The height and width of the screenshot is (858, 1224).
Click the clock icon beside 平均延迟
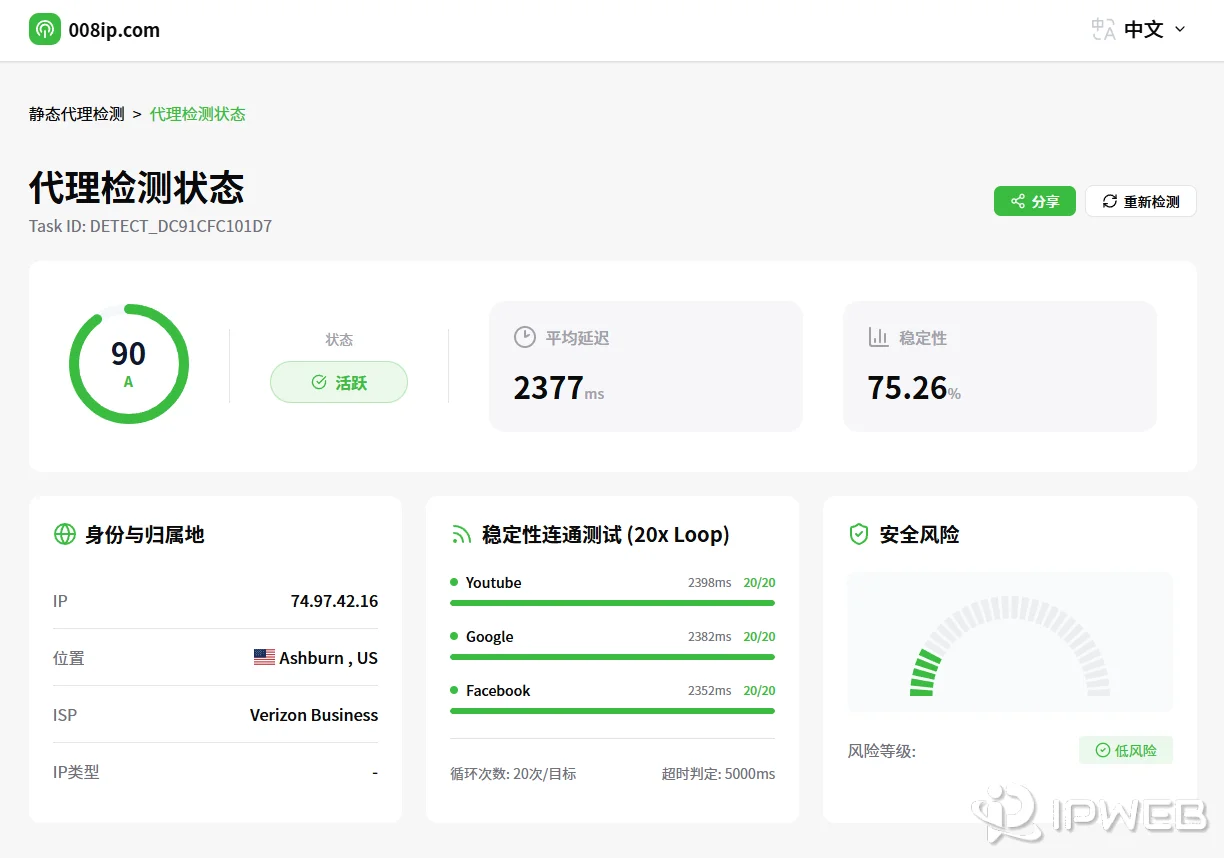click(x=525, y=337)
